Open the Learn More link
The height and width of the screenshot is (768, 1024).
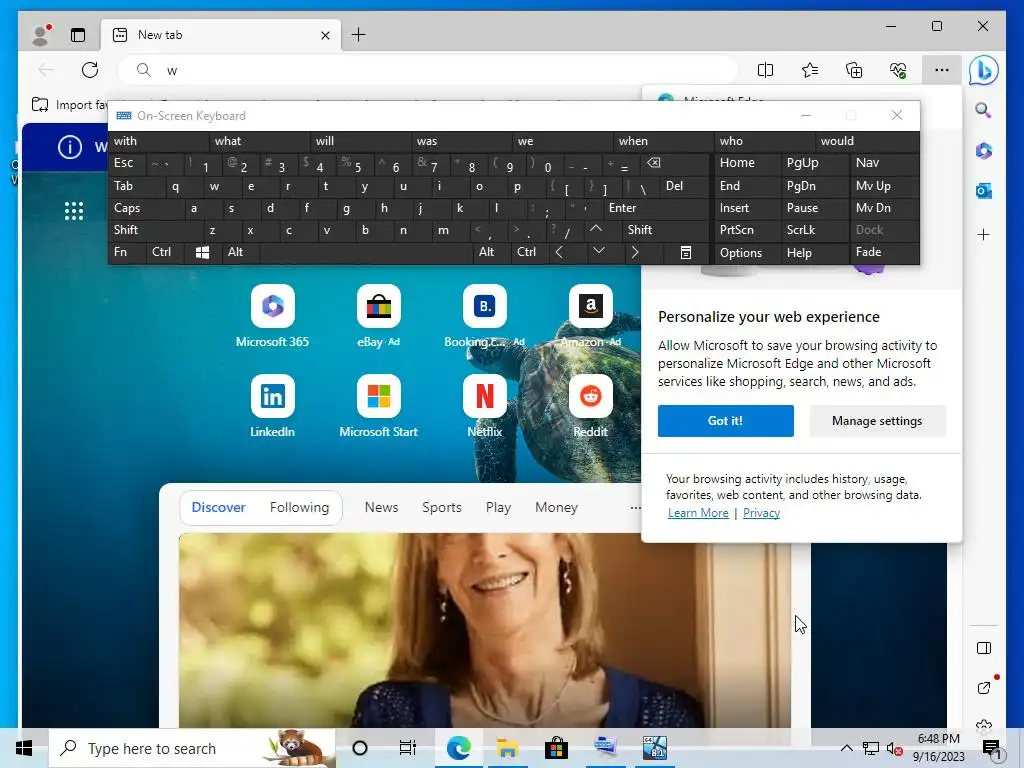pyautogui.click(x=698, y=513)
